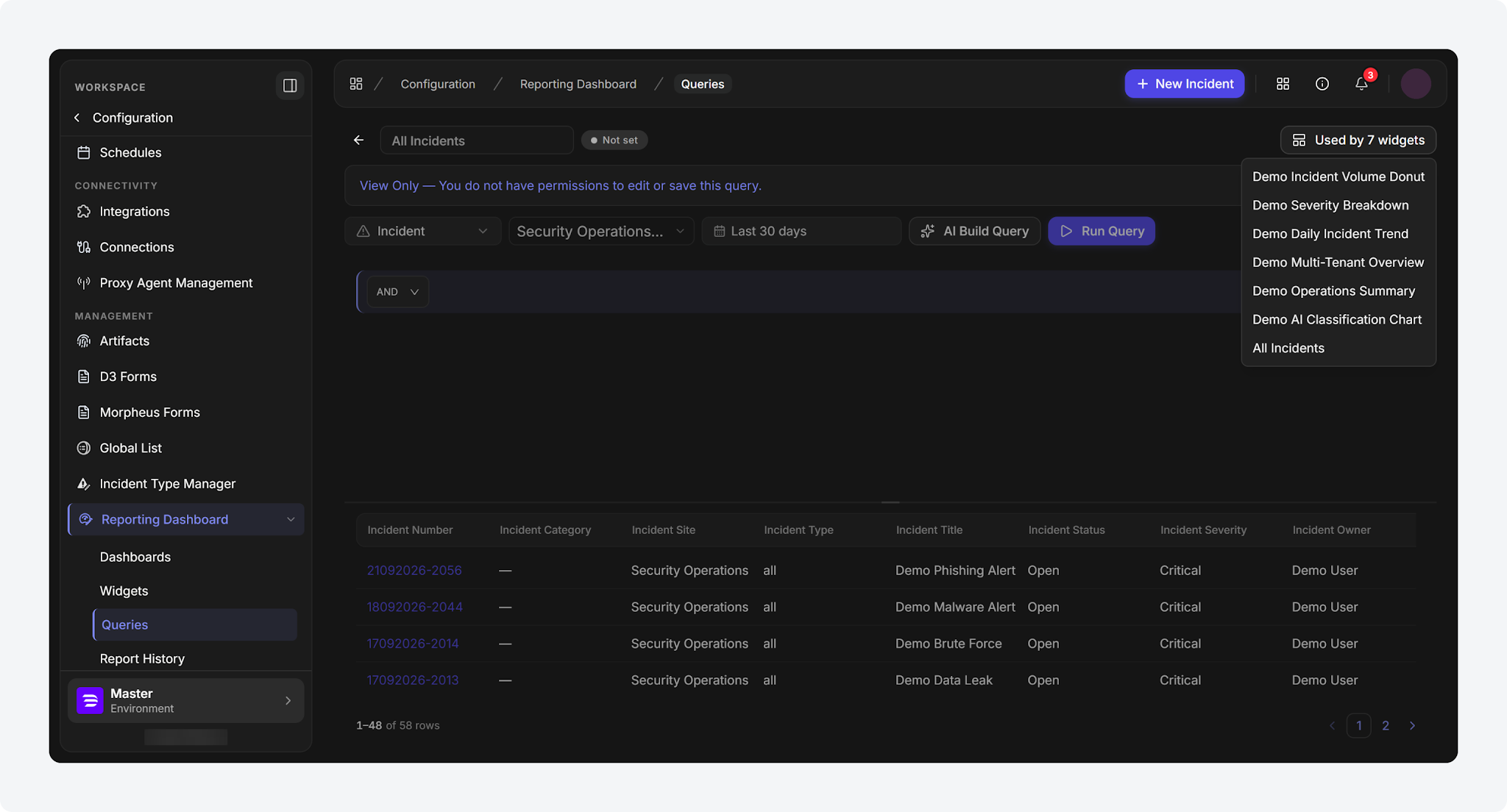1507x812 pixels.
Task: Run the query
Action: (1102, 231)
